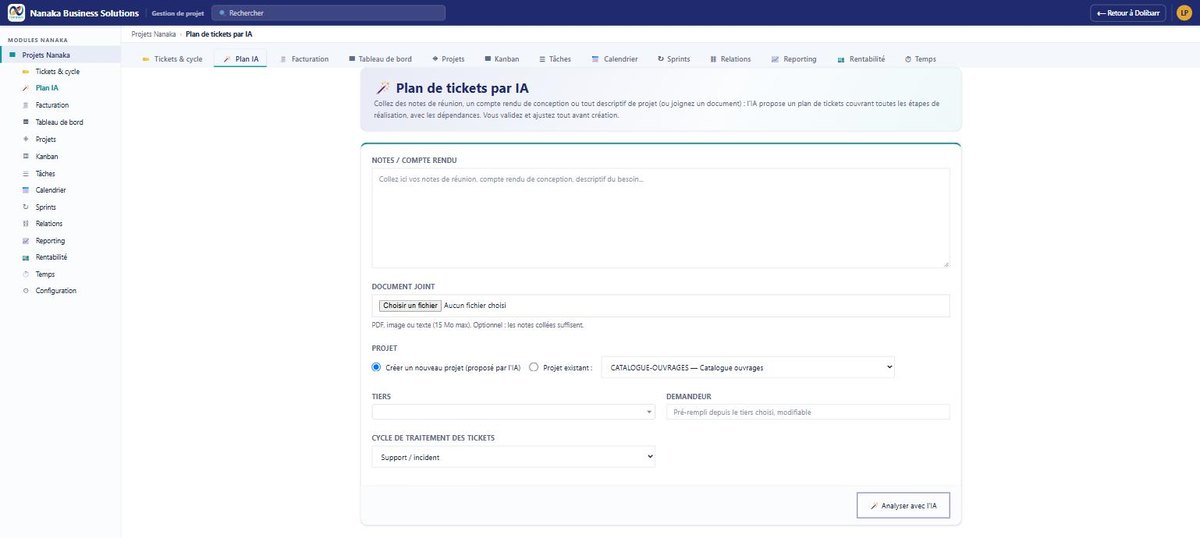1200x538 pixels.
Task: Click the Projets Nanaka module icon
Action: click(x=13, y=55)
